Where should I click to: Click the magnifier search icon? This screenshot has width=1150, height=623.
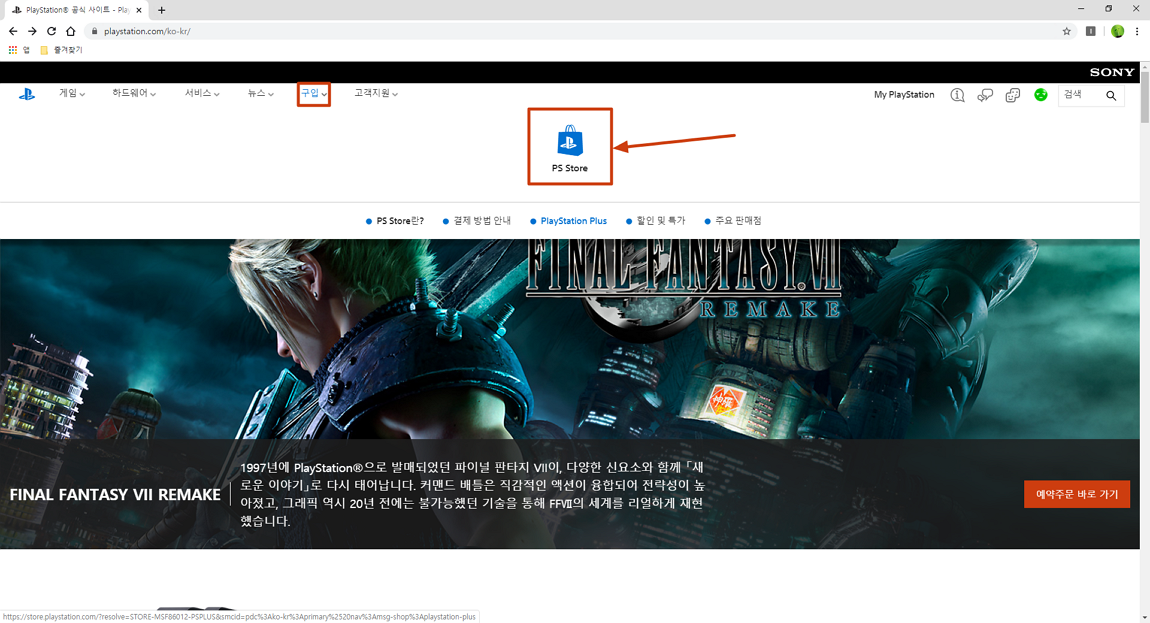pyautogui.click(x=1111, y=95)
